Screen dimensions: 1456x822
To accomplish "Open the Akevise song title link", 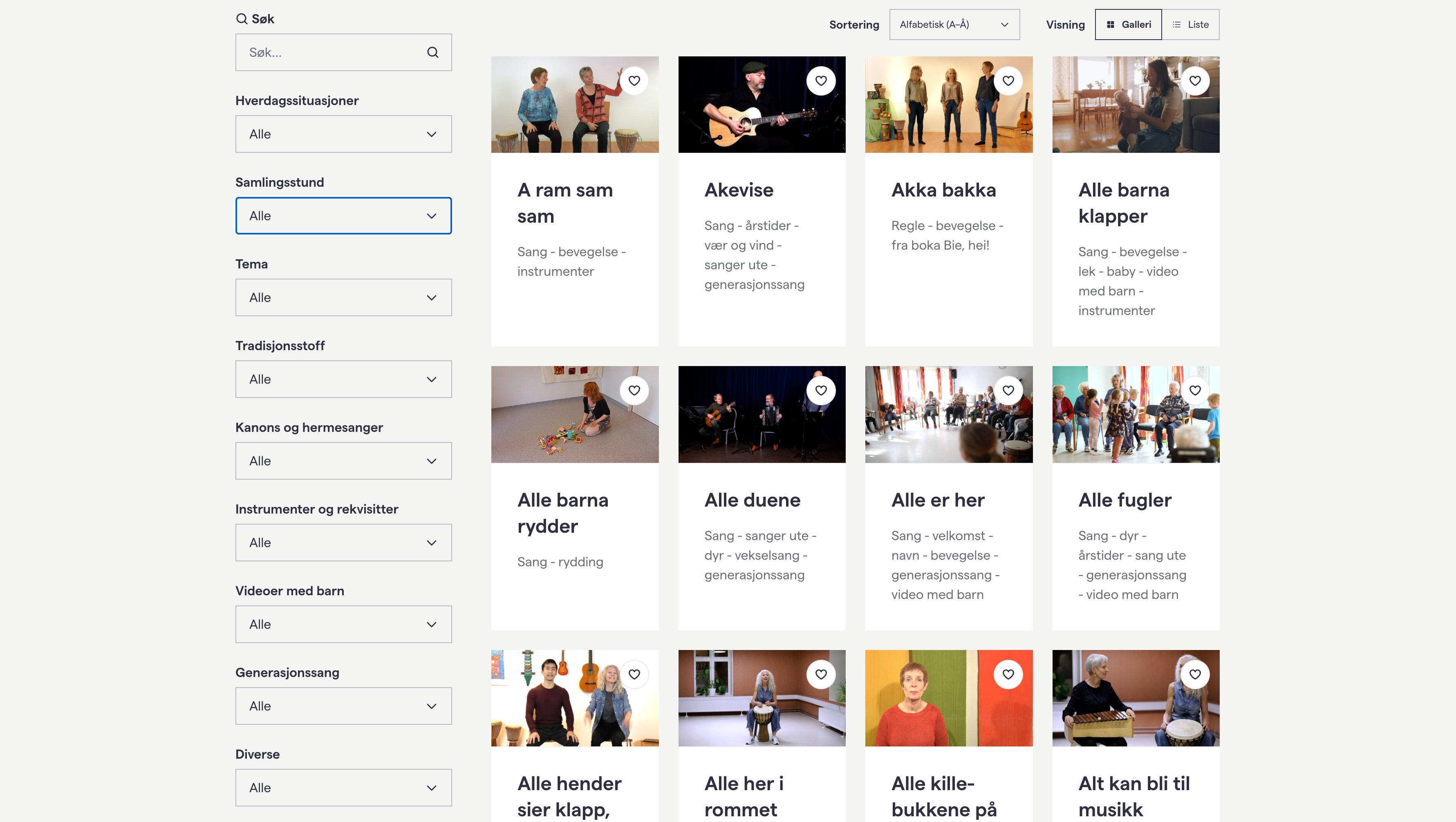I will coord(738,190).
